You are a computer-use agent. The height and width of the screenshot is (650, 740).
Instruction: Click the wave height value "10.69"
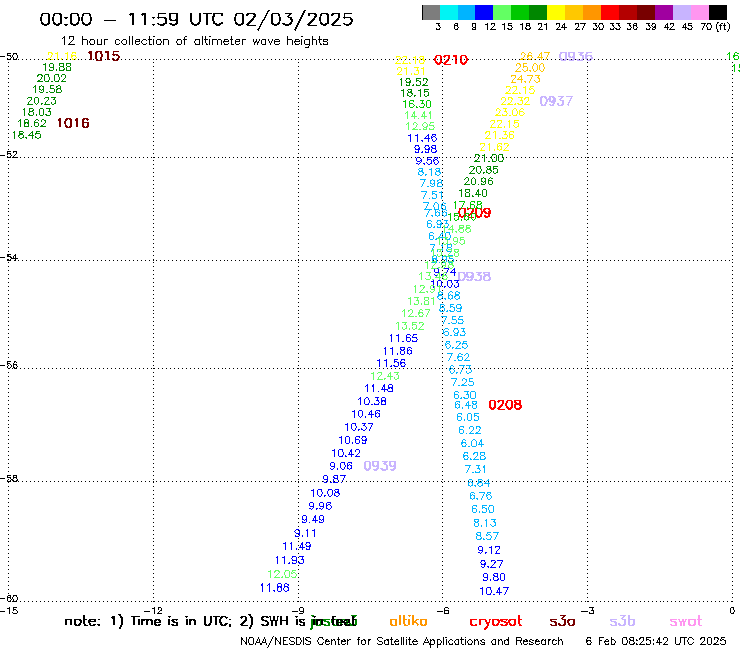click(353, 440)
